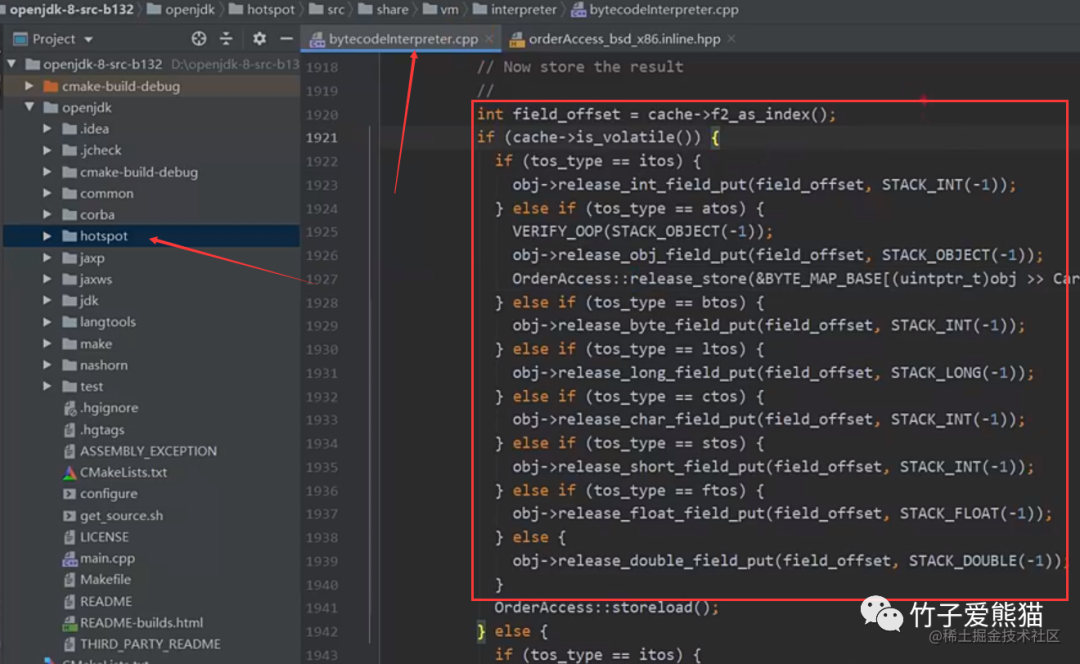Click line number 1921 in the gutter
Image resolution: width=1080 pixels, height=664 pixels.
pyautogui.click(x=322, y=138)
